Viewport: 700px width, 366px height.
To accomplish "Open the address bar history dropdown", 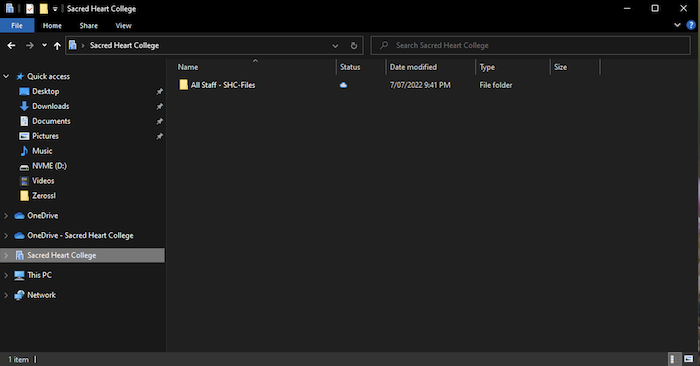I will click(x=335, y=46).
